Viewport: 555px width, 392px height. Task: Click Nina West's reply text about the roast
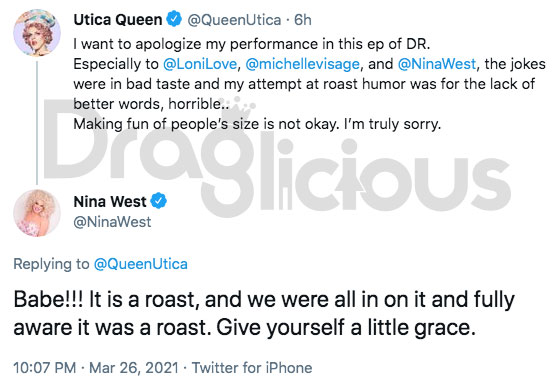(x=264, y=313)
